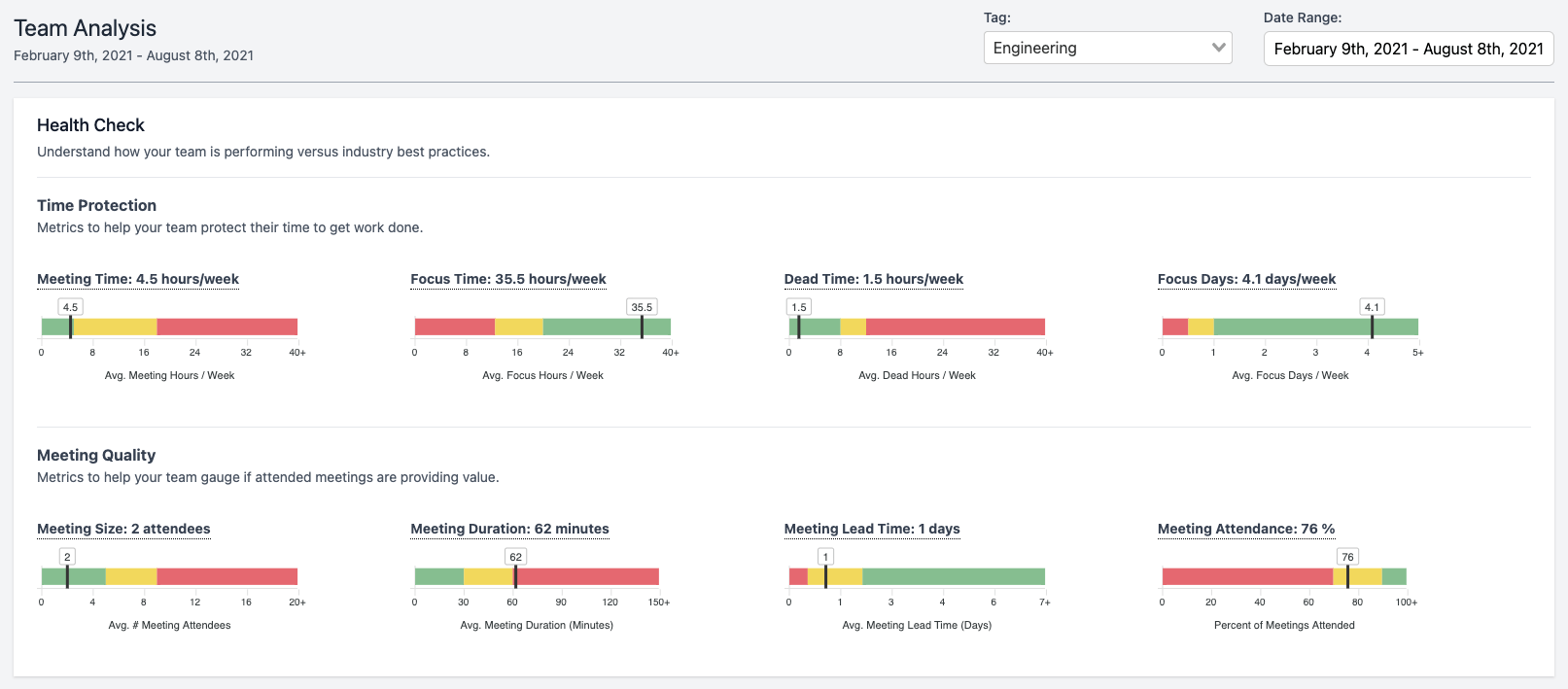Select the 2 marker on Meeting Size gauge

[67, 557]
